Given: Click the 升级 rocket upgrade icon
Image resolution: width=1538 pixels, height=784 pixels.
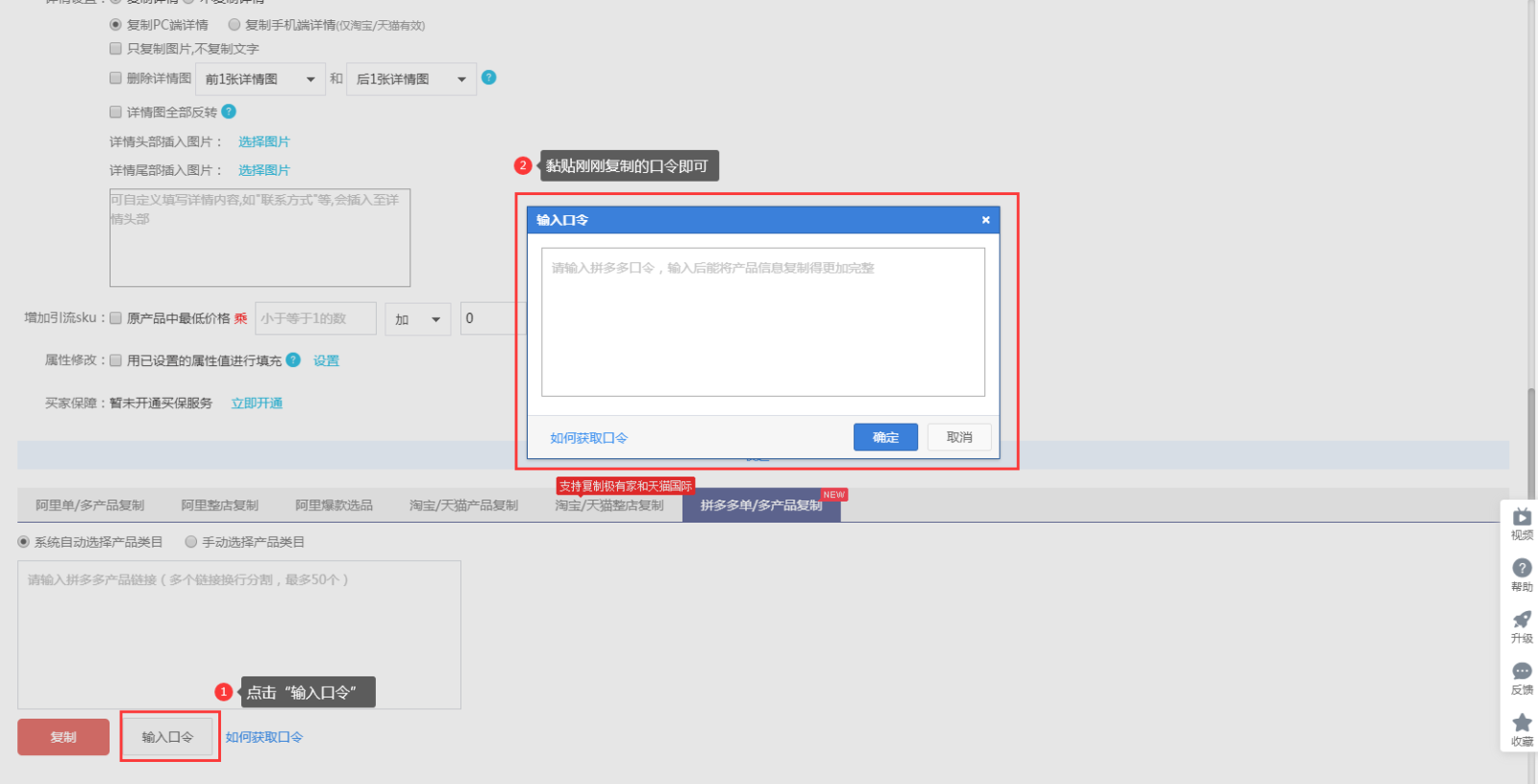Looking at the screenshot, I should click(x=1522, y=626).
